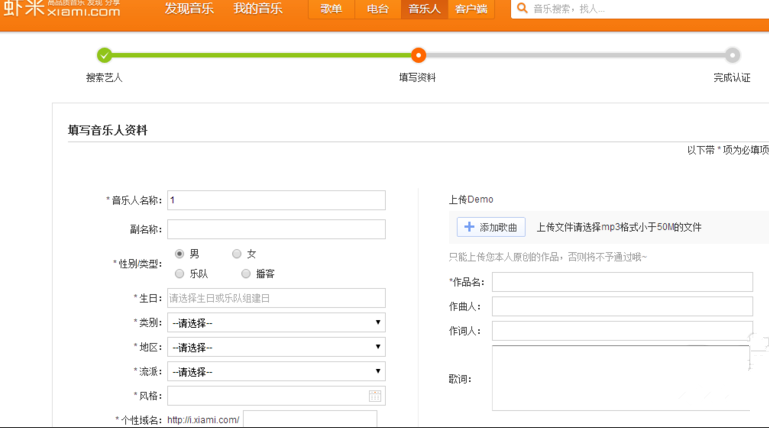
Task: Click the Xiami logo
Action: pos(60,9)
